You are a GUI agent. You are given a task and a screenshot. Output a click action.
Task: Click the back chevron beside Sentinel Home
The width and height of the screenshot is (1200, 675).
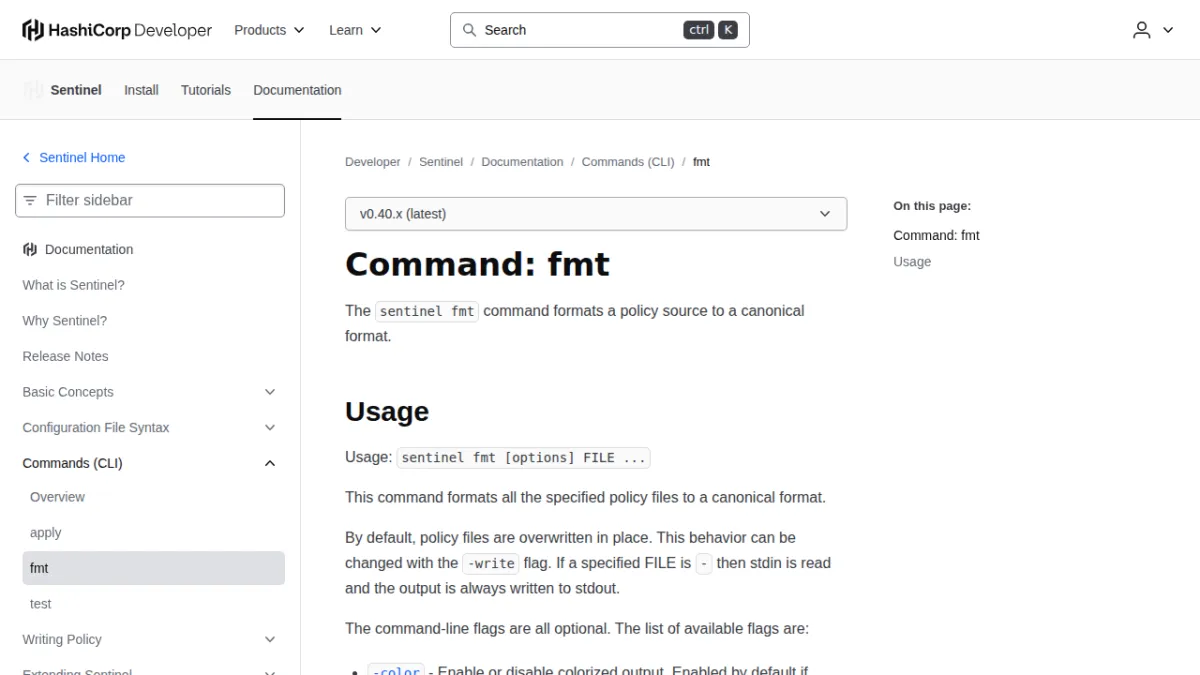coord(27,158)
